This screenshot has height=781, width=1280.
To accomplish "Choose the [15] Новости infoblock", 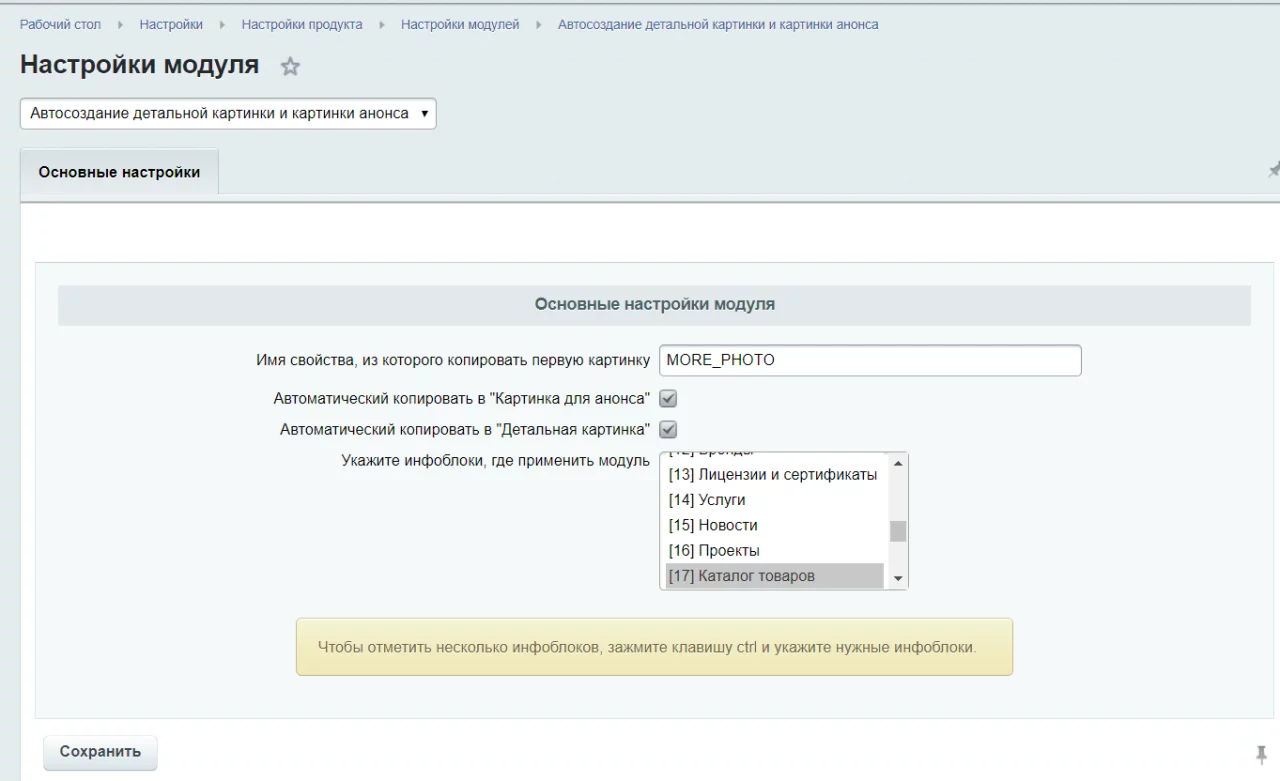I will 713,526.
